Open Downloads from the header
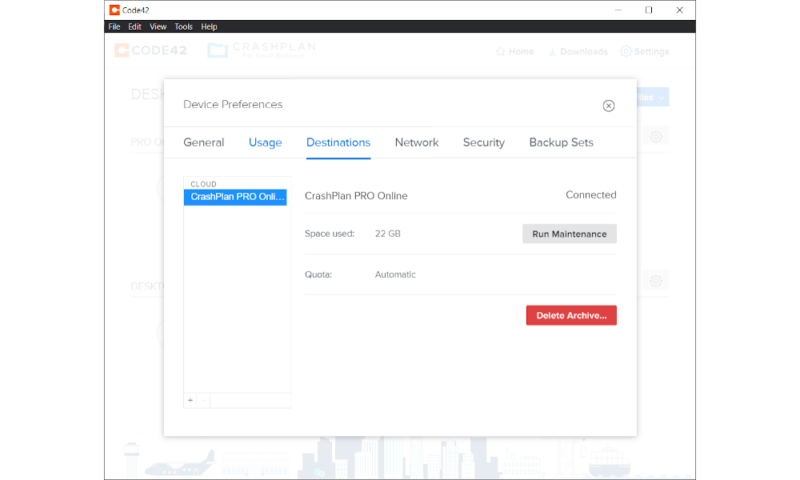 [578, 52]
